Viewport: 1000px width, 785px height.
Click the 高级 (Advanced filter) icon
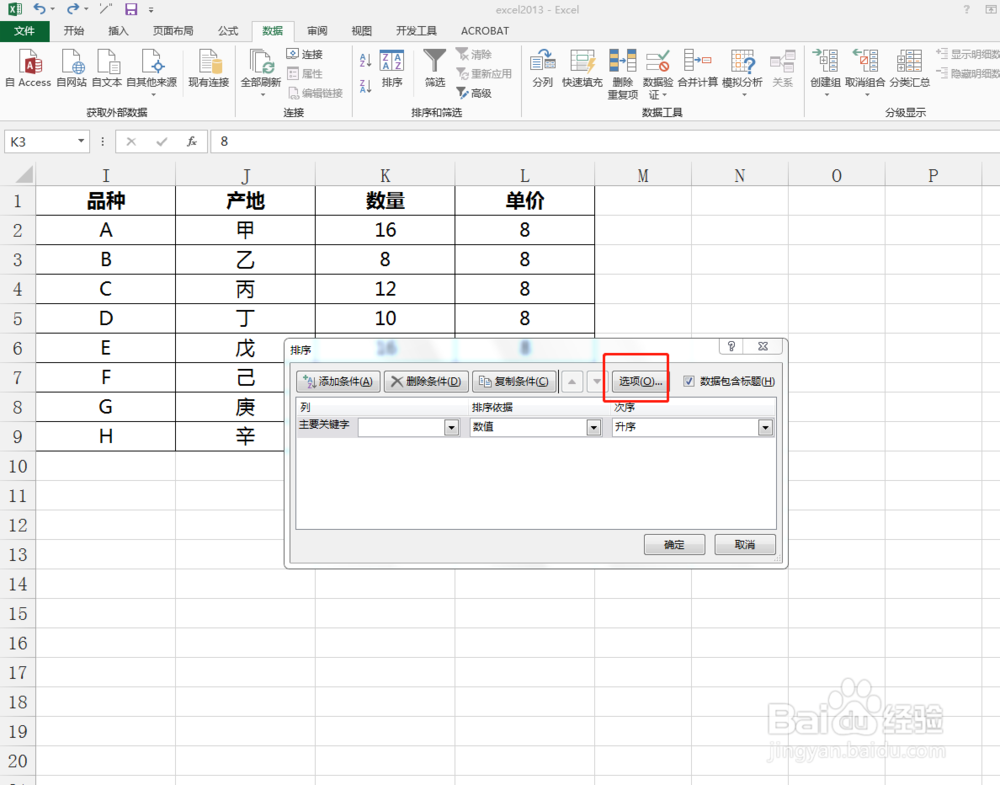point(477,93)
